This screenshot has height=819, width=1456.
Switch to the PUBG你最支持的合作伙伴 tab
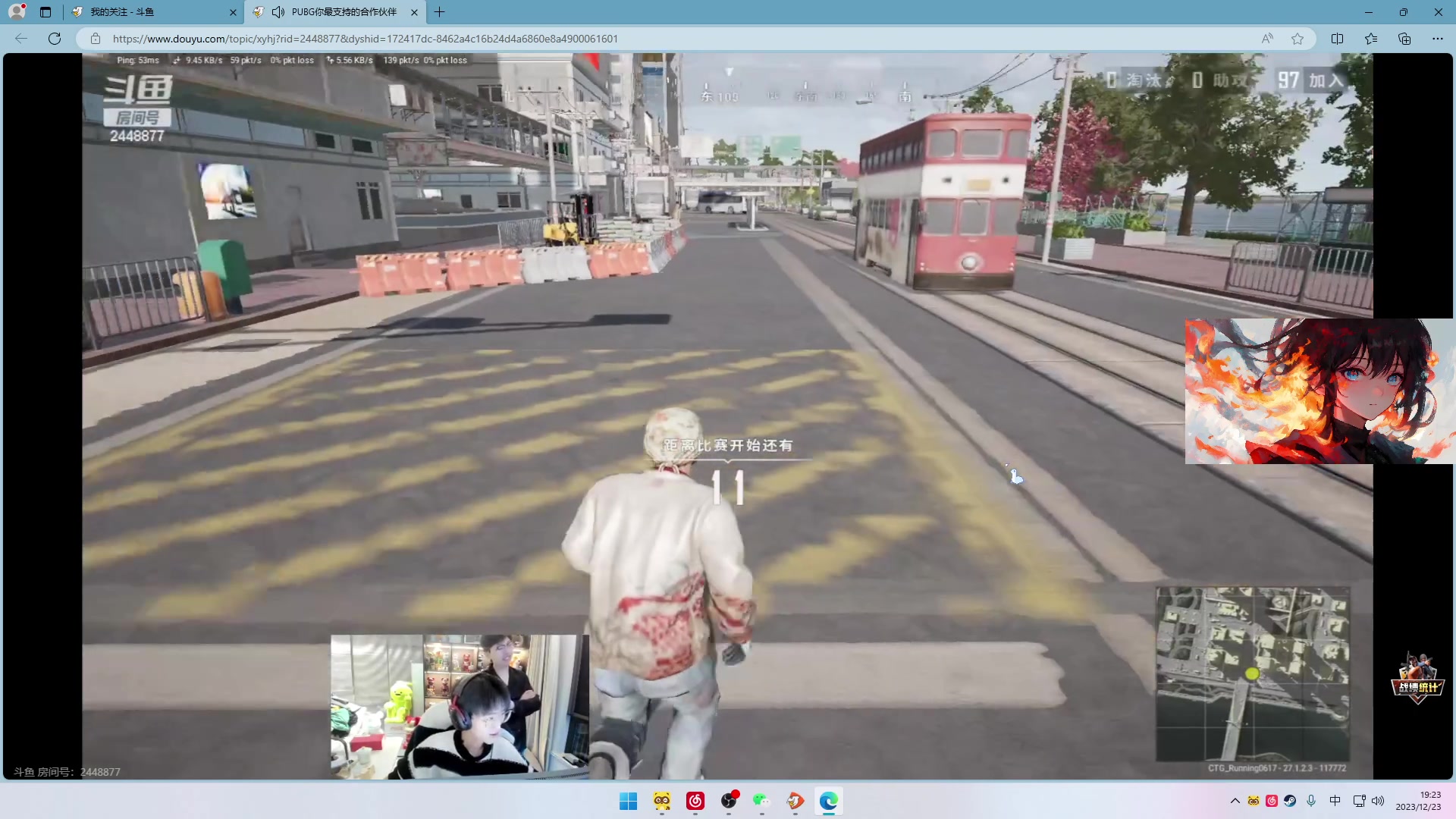[335, 12]
